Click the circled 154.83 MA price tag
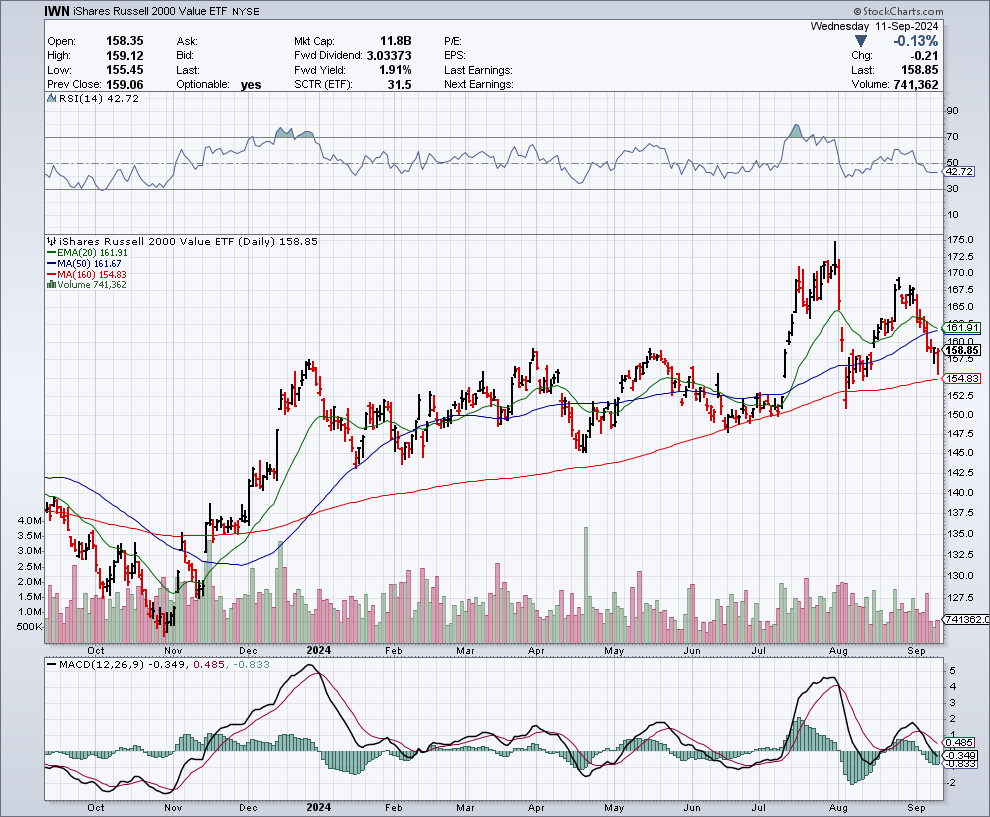Viewport: 990px width, 817px height. point(962,378)
